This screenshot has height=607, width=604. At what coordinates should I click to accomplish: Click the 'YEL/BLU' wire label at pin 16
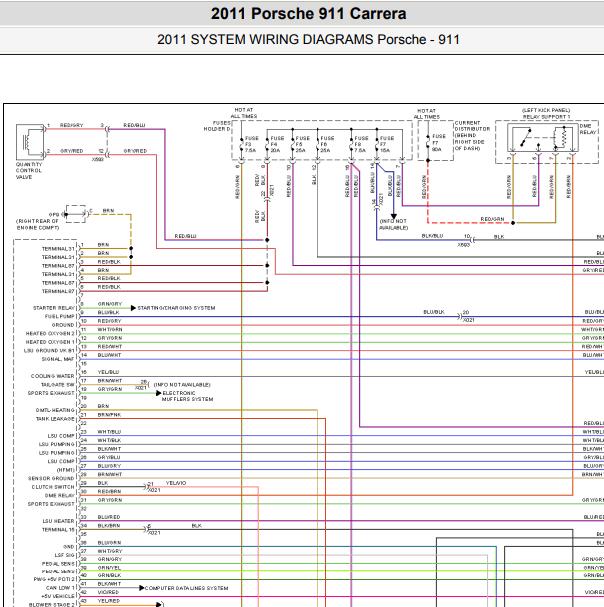109,372
